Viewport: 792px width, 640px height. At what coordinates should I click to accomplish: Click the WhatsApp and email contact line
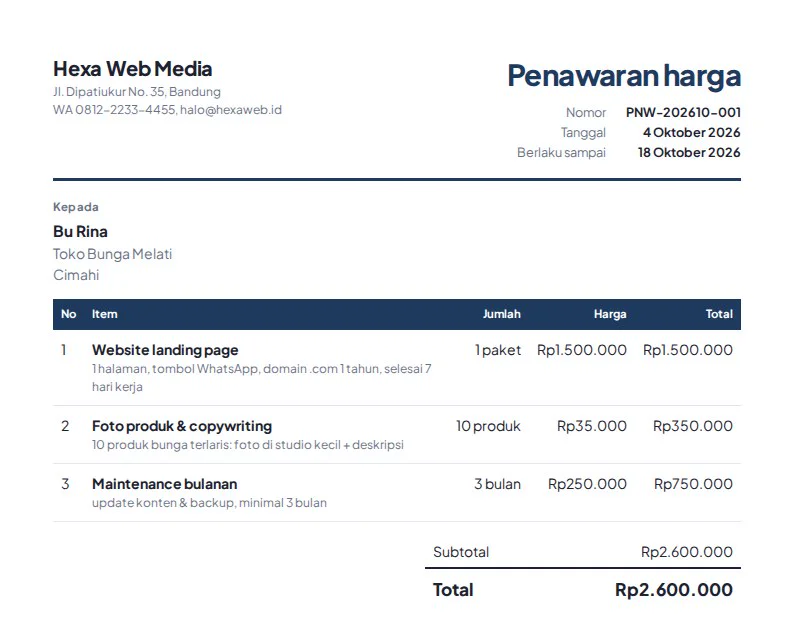point(167,110)
